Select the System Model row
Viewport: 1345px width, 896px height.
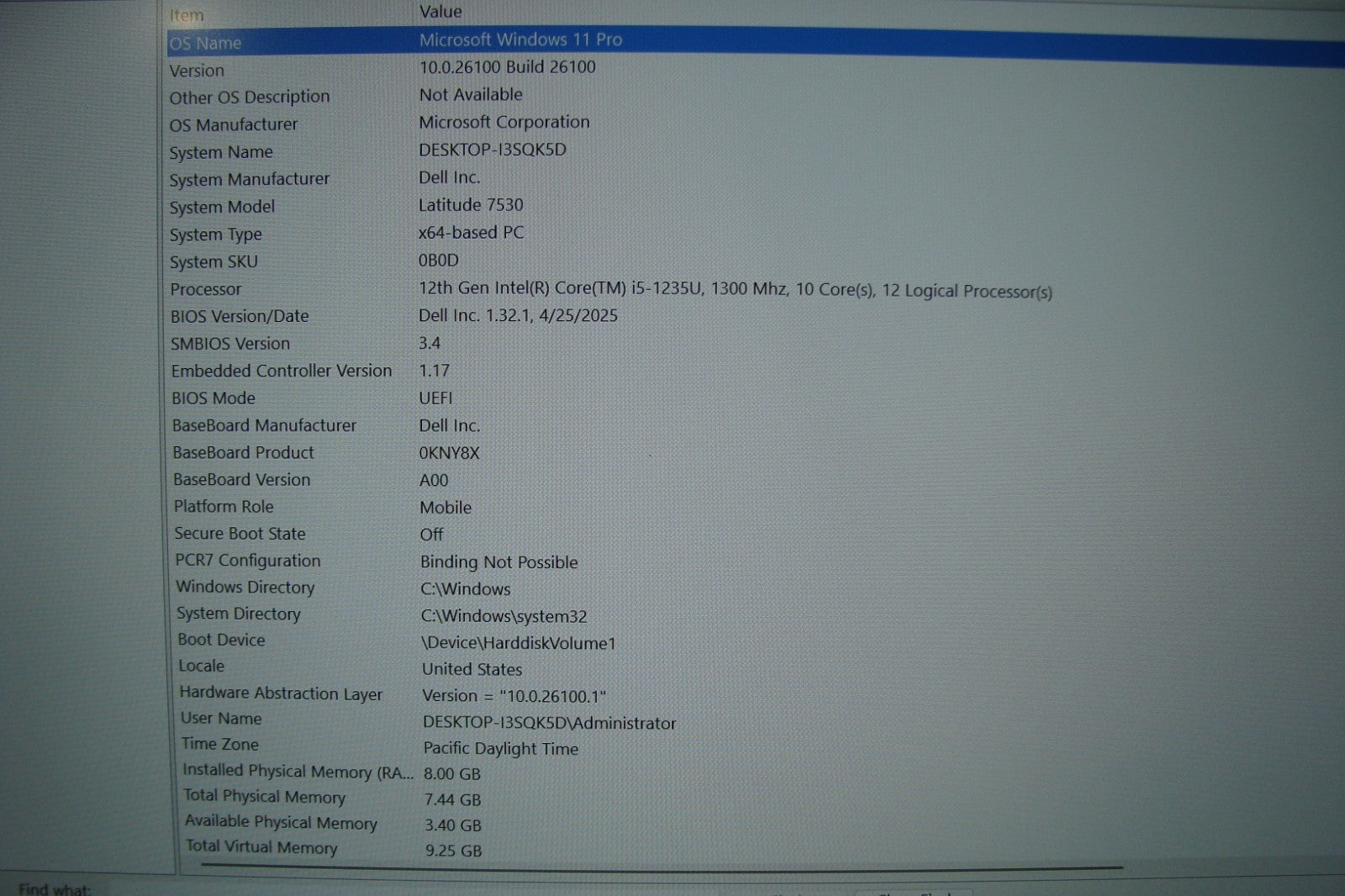222,207
